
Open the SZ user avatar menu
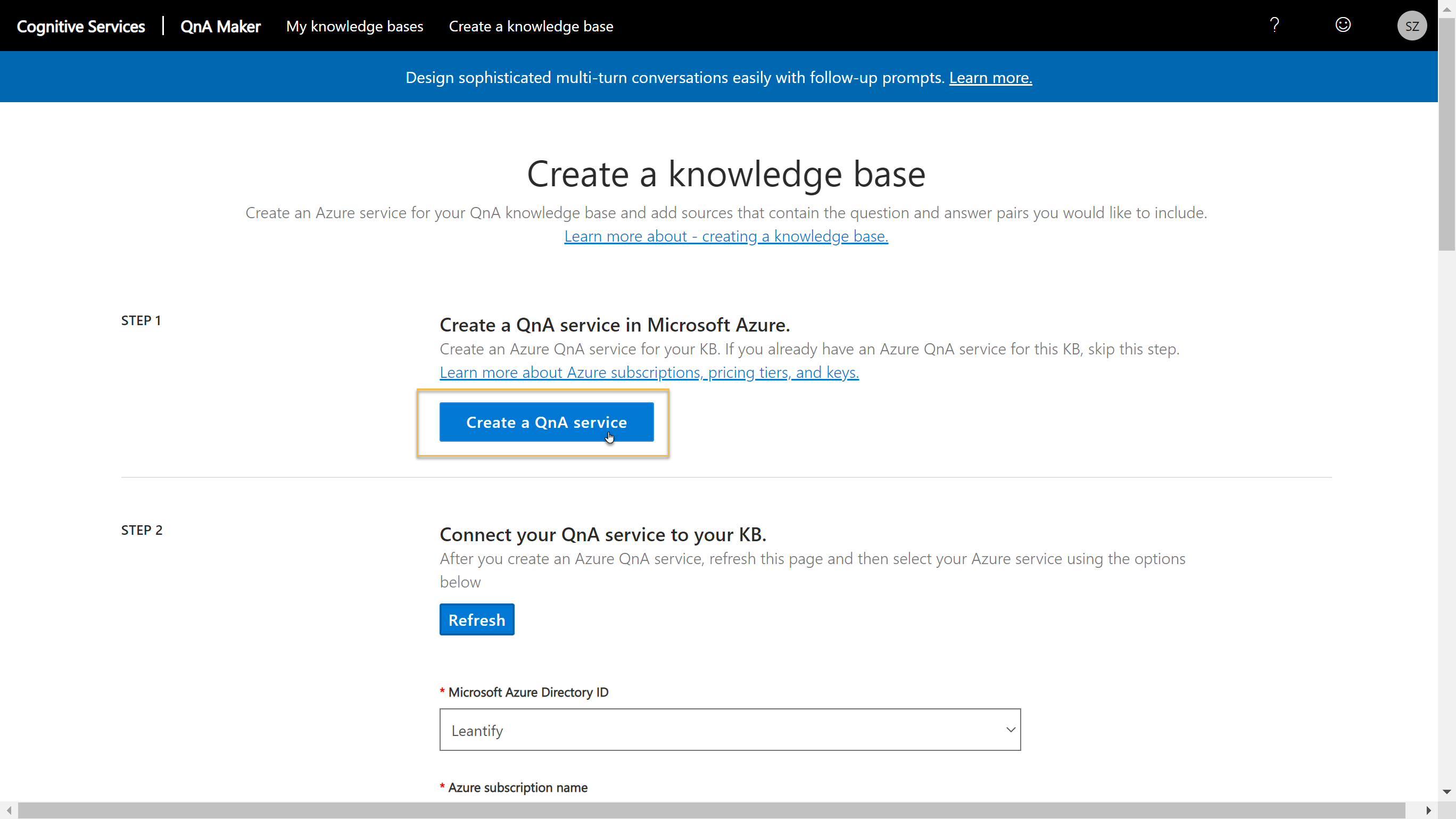click(1411, 26)
